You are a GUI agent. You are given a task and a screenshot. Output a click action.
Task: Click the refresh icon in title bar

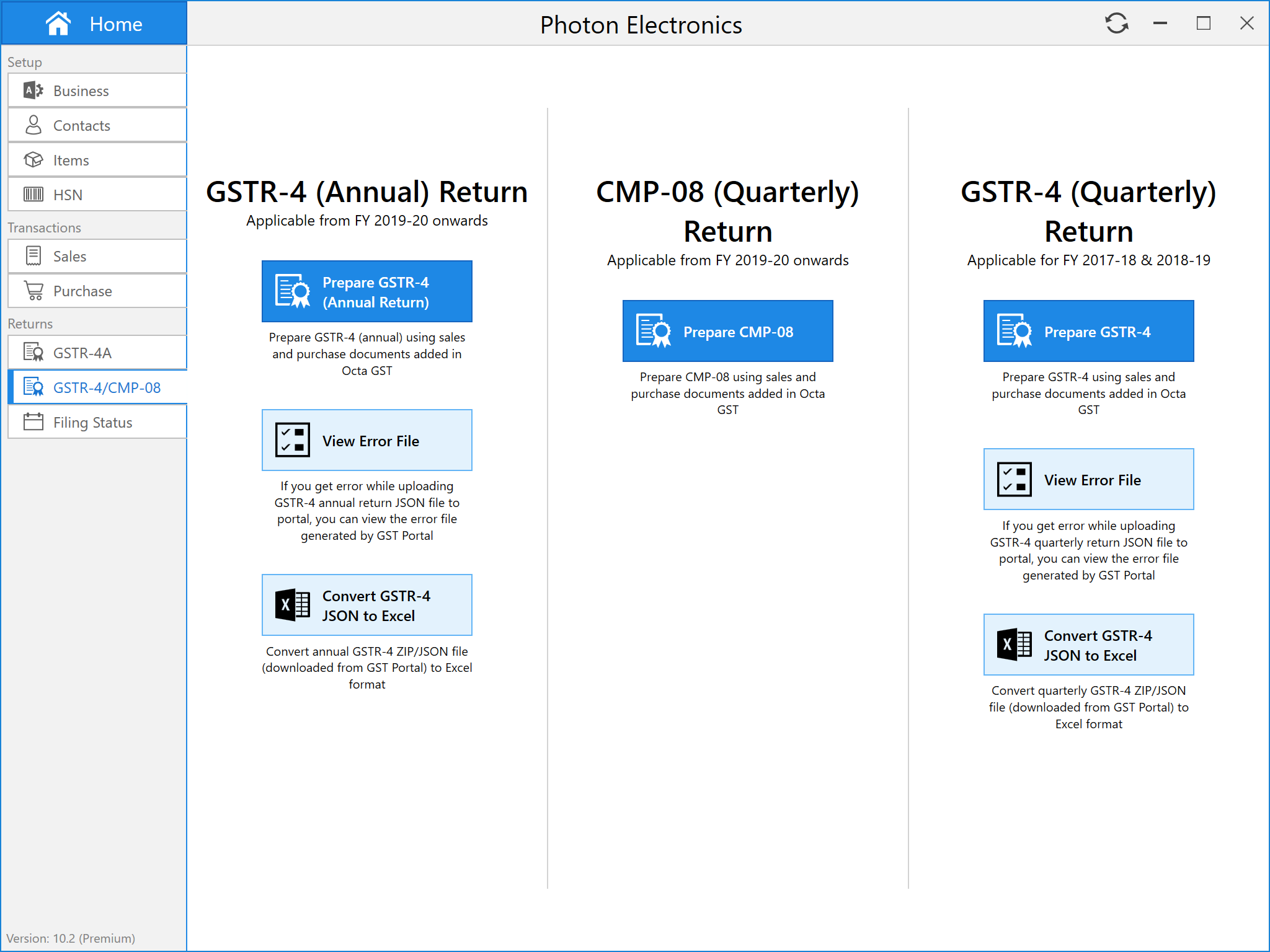(1116, 24)
